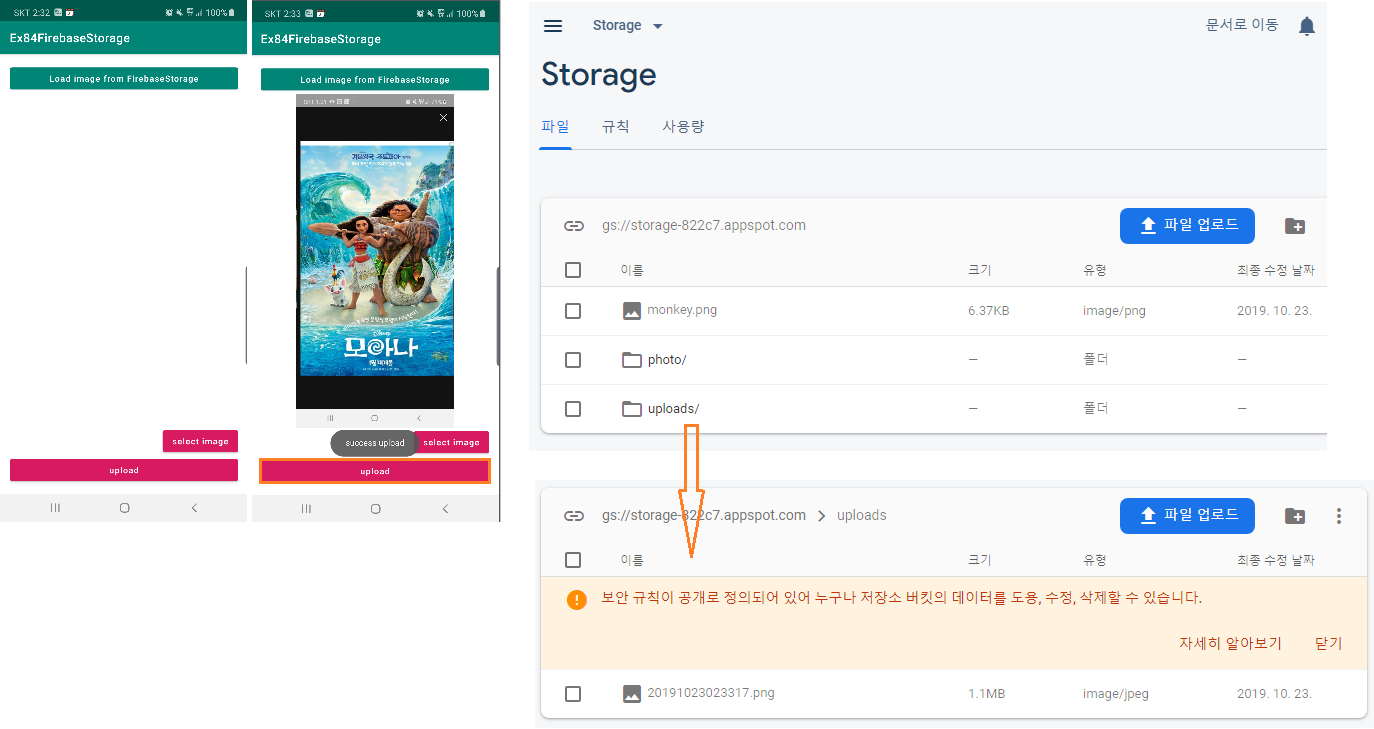This screenshot has height=729, width=1374.
Task: Check the 20191023023317.png row checkbox
Action: [573, 694]
